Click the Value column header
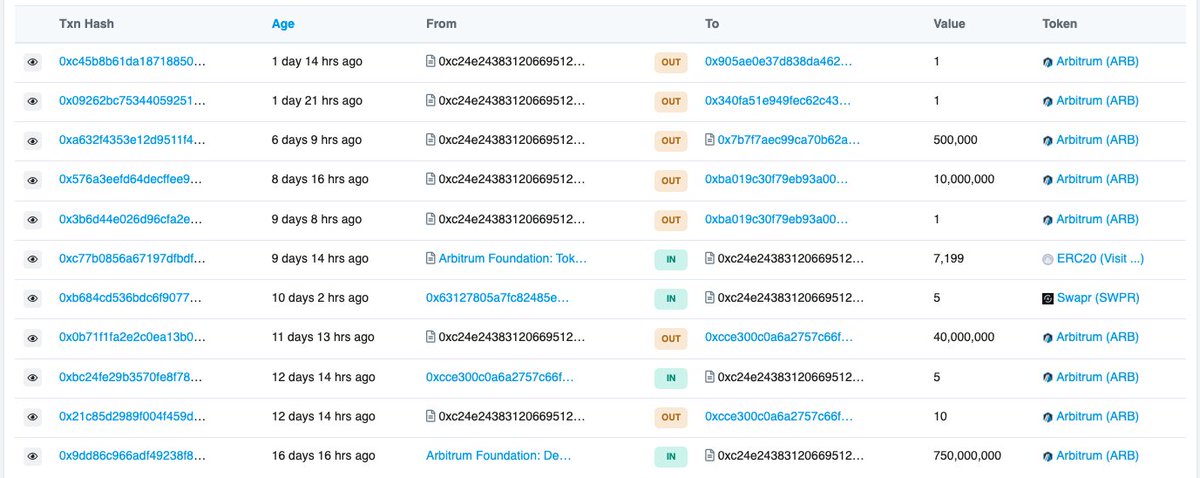Viewport: 1200px width, 478px height. 949,23
